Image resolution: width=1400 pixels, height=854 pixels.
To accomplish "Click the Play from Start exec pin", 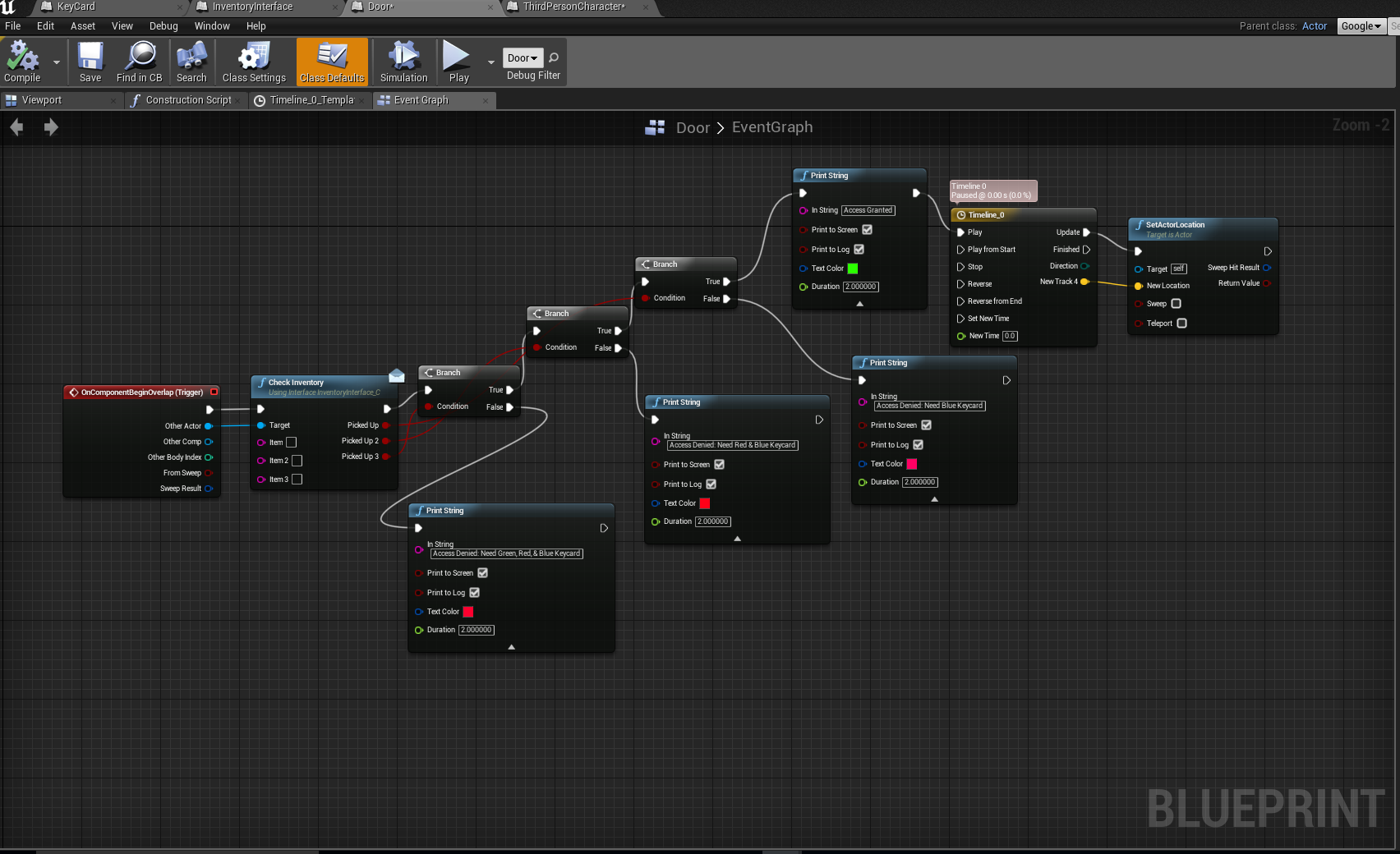I will (960, 250).
